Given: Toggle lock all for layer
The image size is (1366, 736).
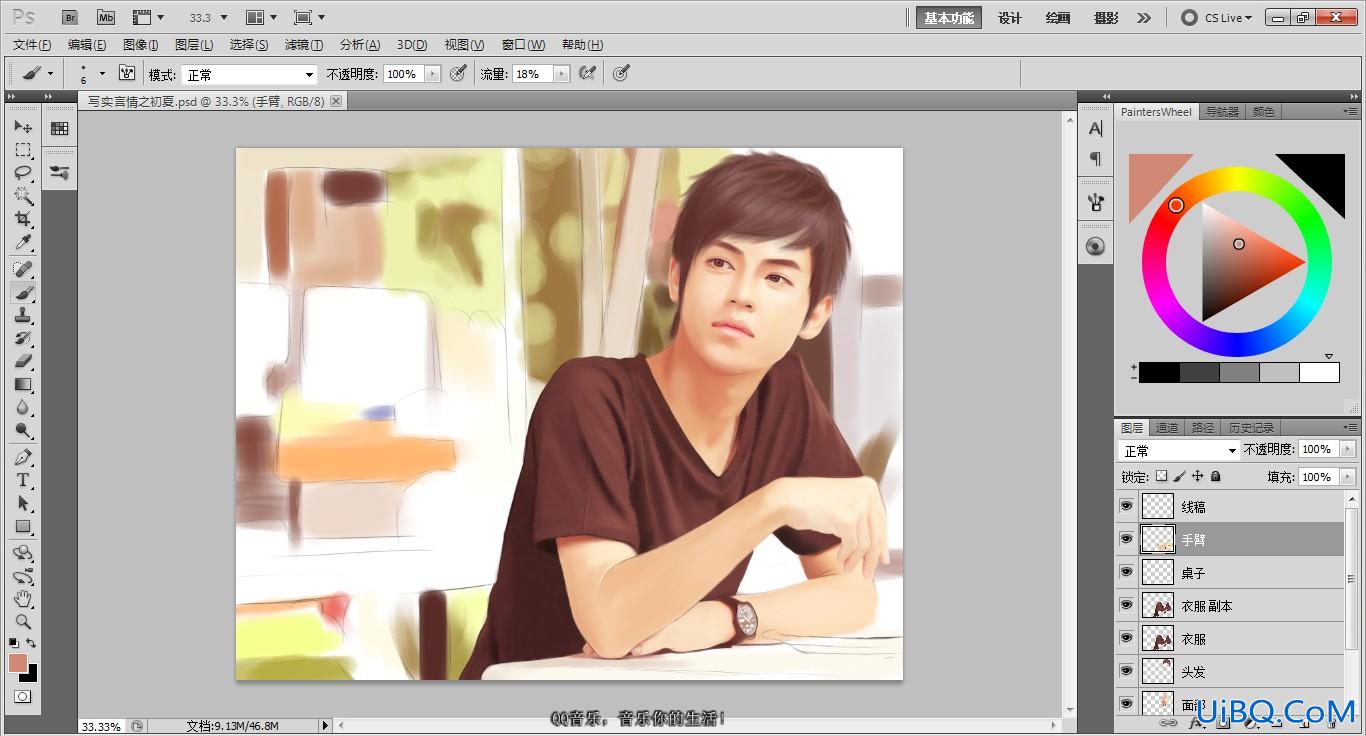Looking at the screenshot, I should point(1216,477).
